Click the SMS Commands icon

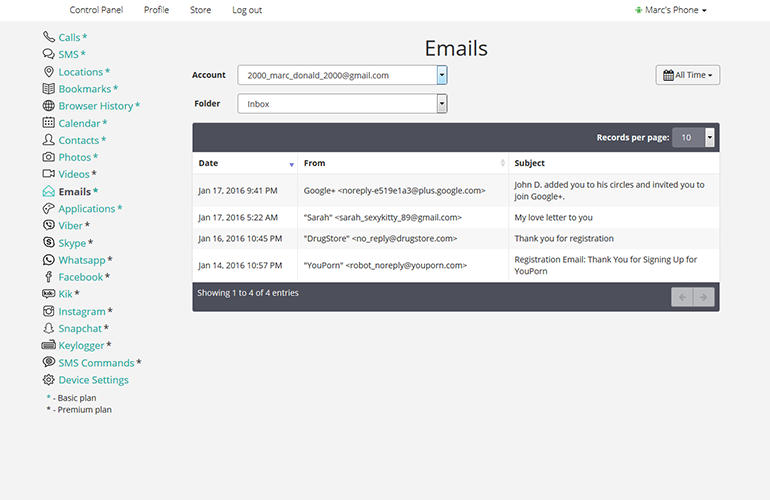pos(49,362)
